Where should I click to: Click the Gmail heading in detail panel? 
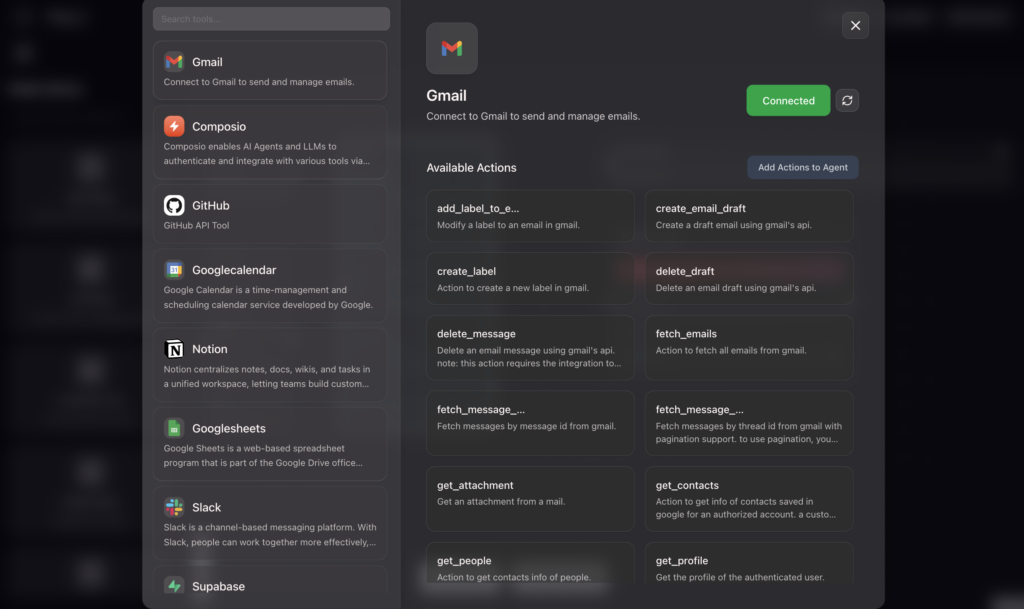(446, 95)
